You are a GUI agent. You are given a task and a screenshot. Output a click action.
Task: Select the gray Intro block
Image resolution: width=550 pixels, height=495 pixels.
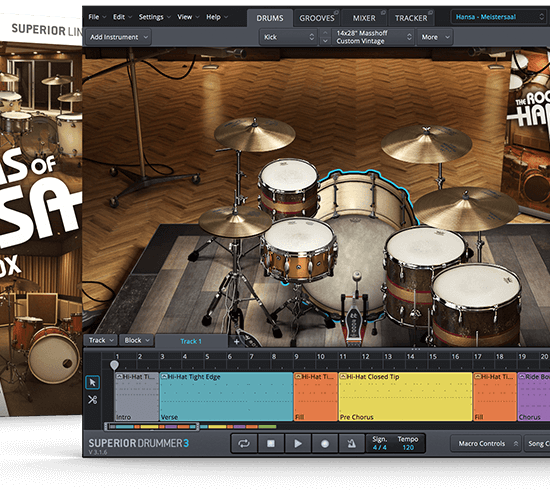pyautogui.click(x=137, y=396)
